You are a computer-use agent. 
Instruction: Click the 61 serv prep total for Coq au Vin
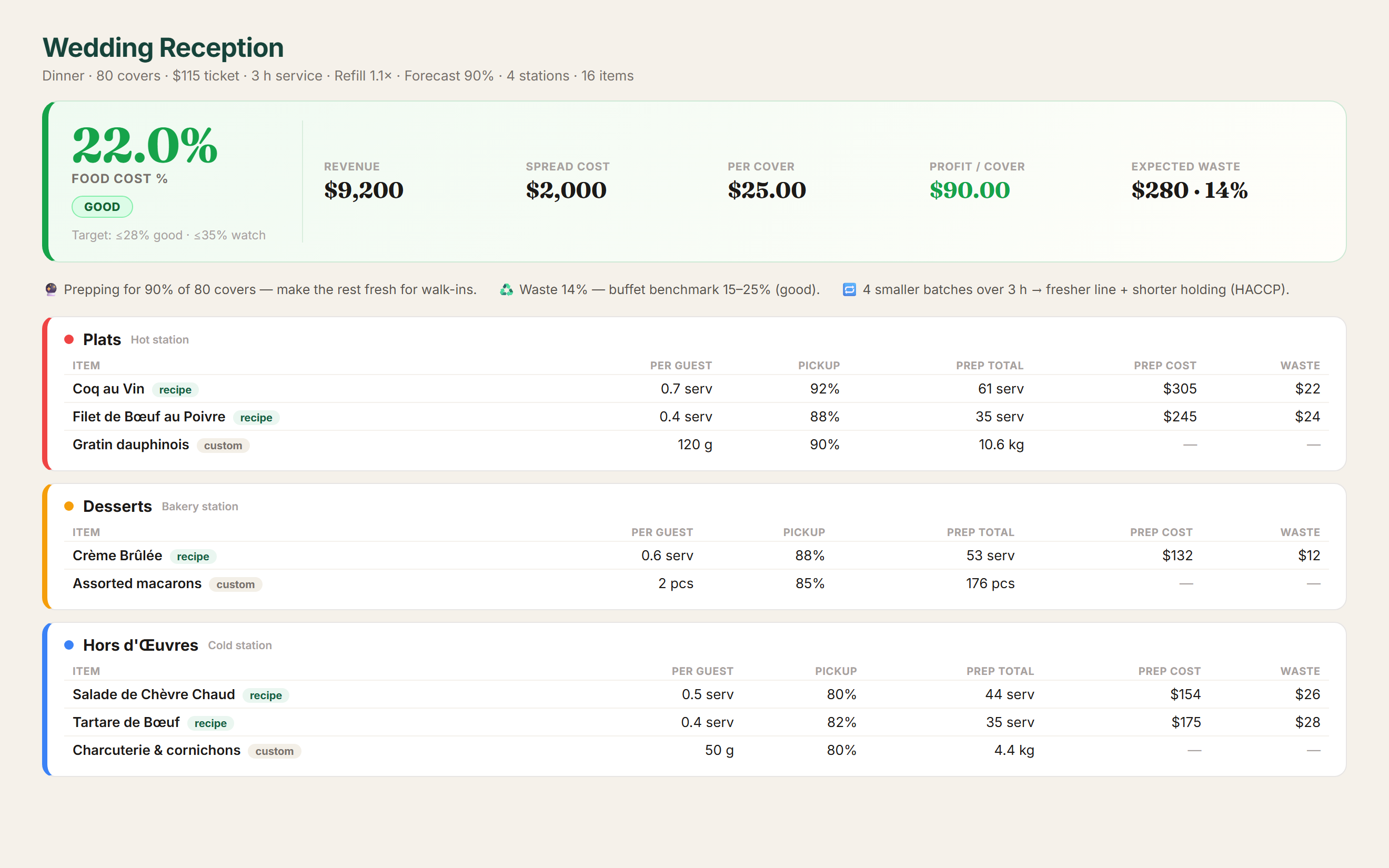(1000, 389)
